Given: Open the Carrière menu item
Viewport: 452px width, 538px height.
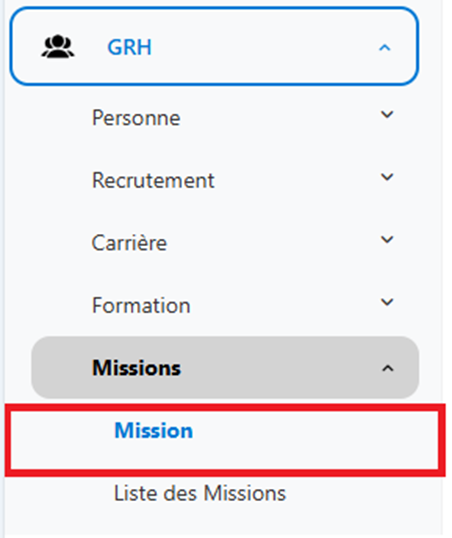Looking at the screenshot, I should 129,243.
